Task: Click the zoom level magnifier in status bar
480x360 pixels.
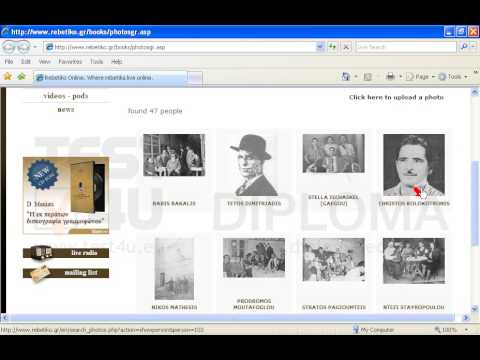Action: pyautogui.click(x=437, y=330)
